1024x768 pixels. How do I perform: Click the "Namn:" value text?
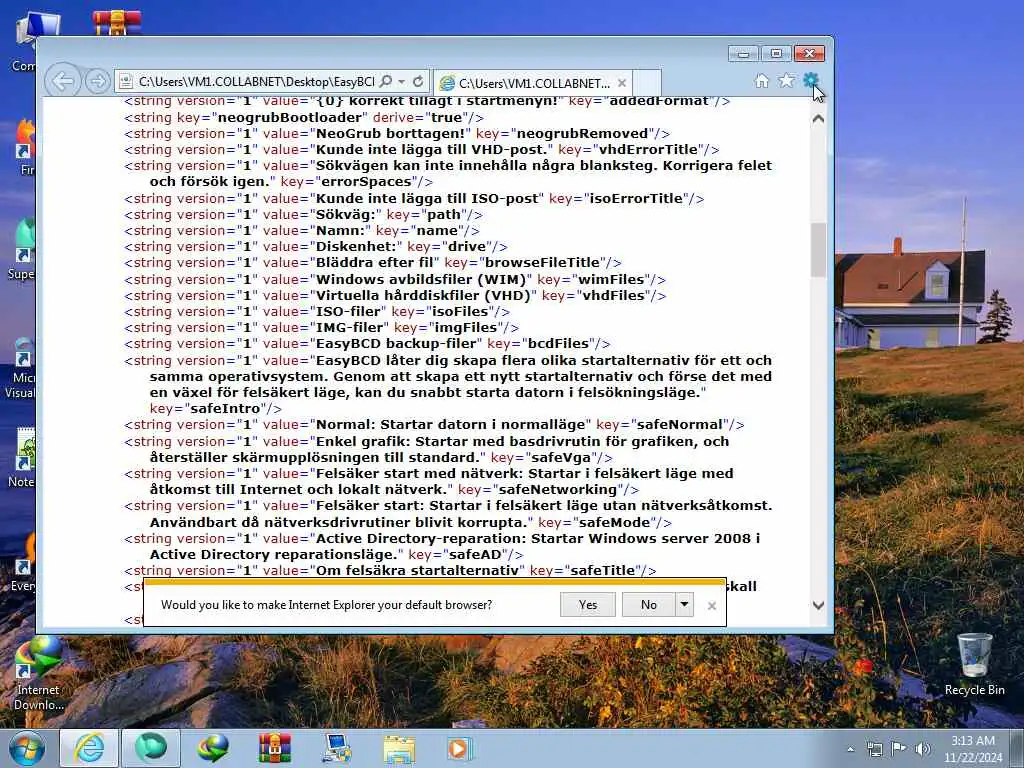341,231
